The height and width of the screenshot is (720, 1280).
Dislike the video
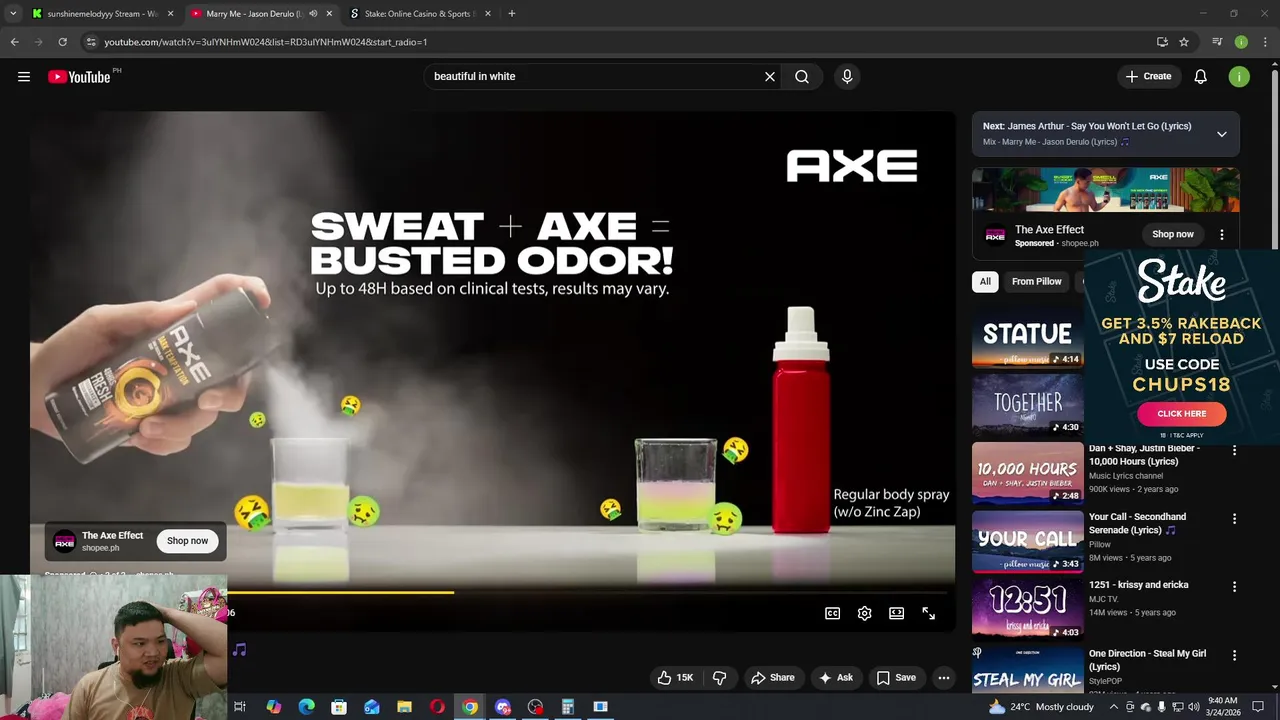pos(719,678)
